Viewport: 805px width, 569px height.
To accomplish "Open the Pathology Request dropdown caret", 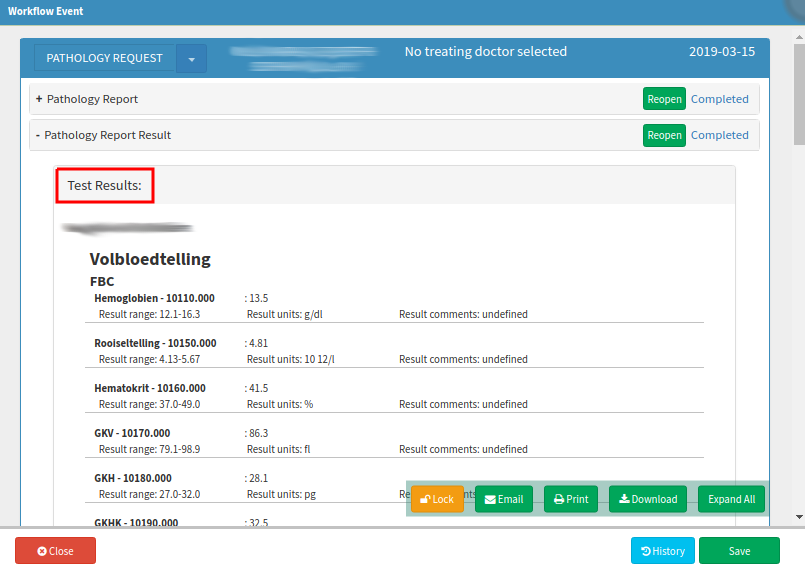I will click(x=192, y=59).
